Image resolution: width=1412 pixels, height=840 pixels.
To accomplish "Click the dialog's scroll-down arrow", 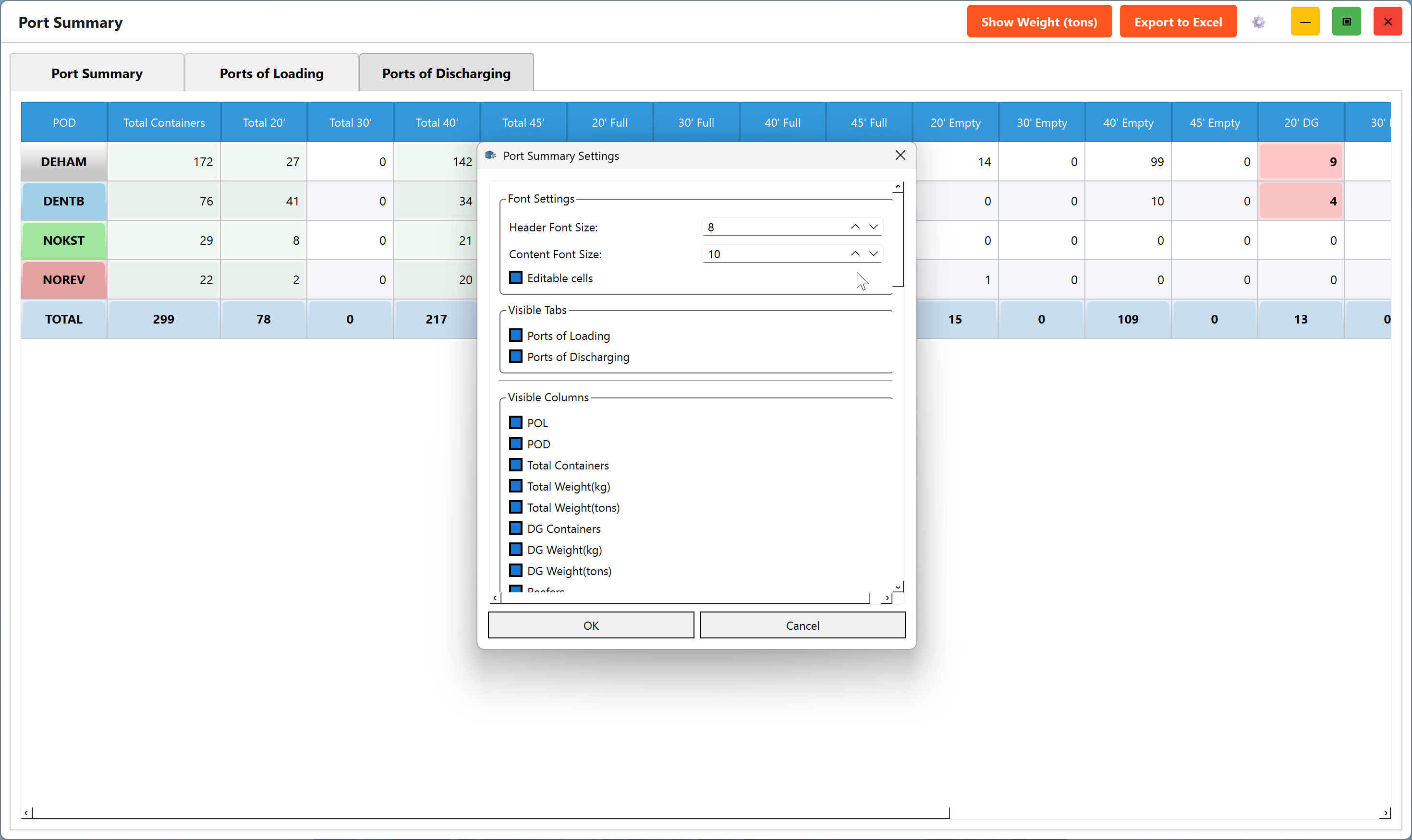I will tap(898, 587).
